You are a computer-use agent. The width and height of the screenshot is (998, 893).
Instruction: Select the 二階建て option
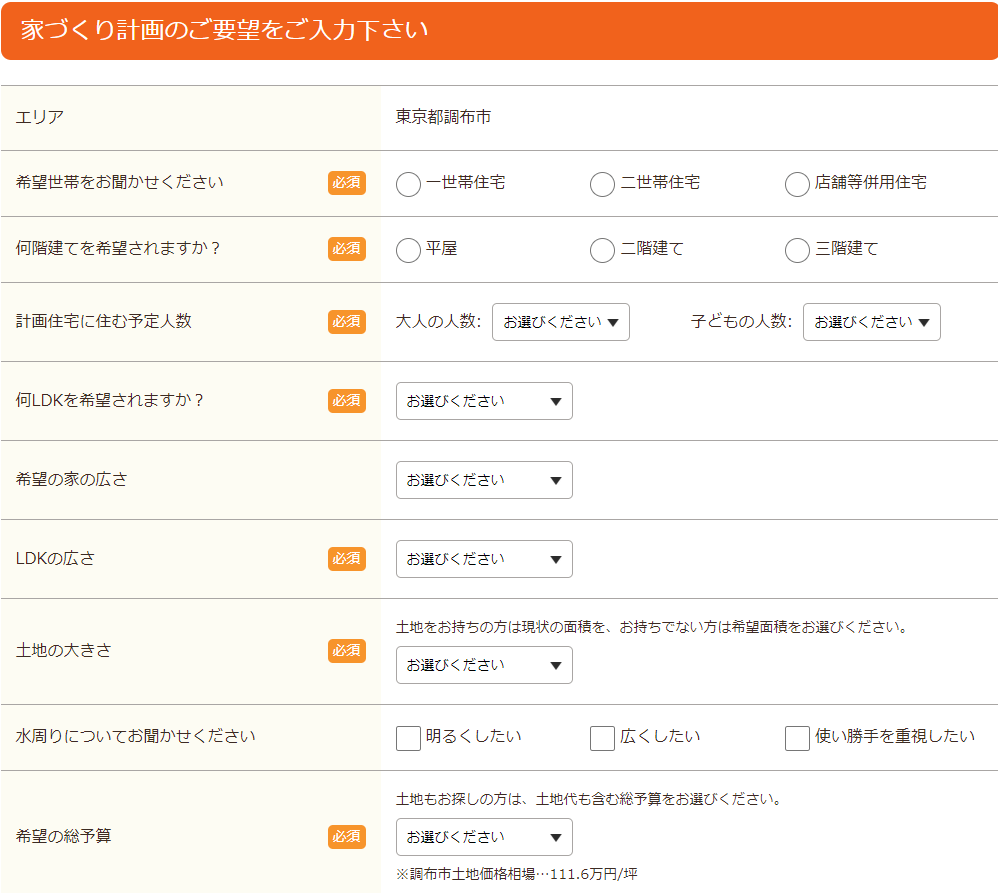coord(602,250)
